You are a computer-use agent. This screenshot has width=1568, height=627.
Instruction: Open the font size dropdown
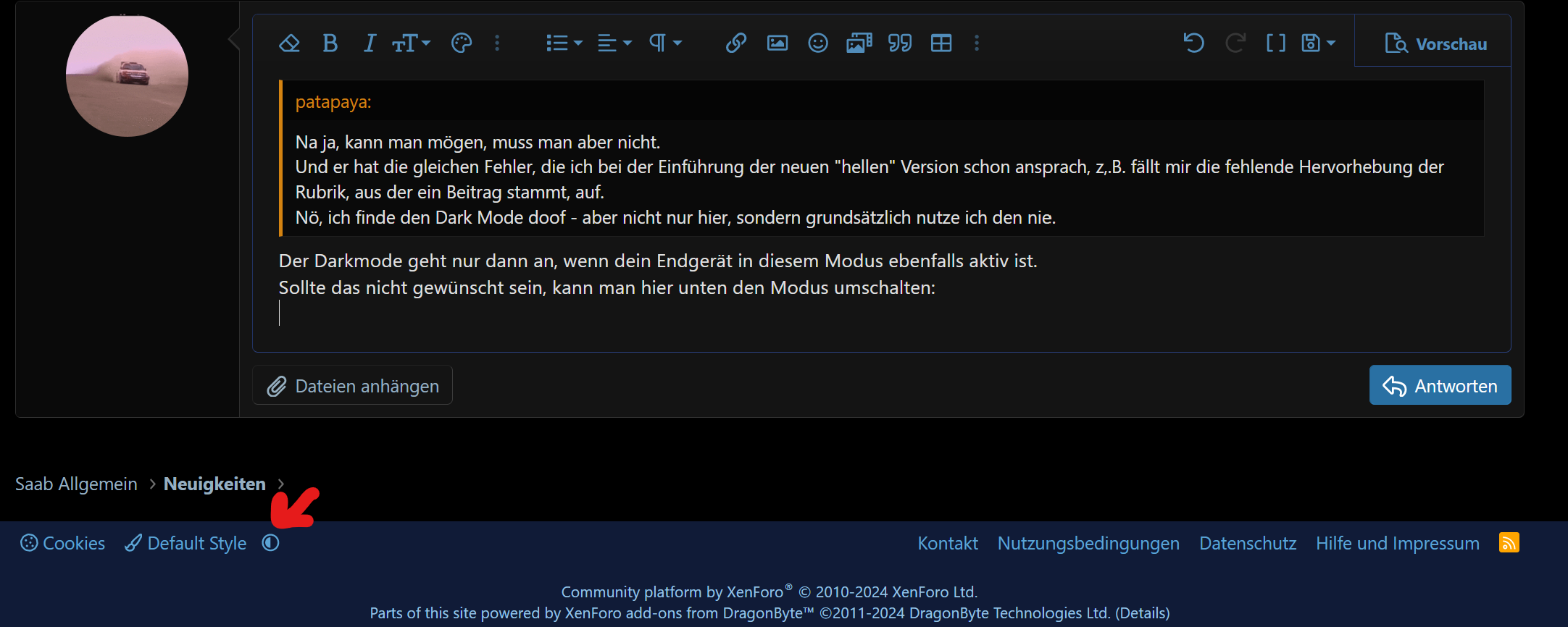pyautogui.click(x=411, y=43)
